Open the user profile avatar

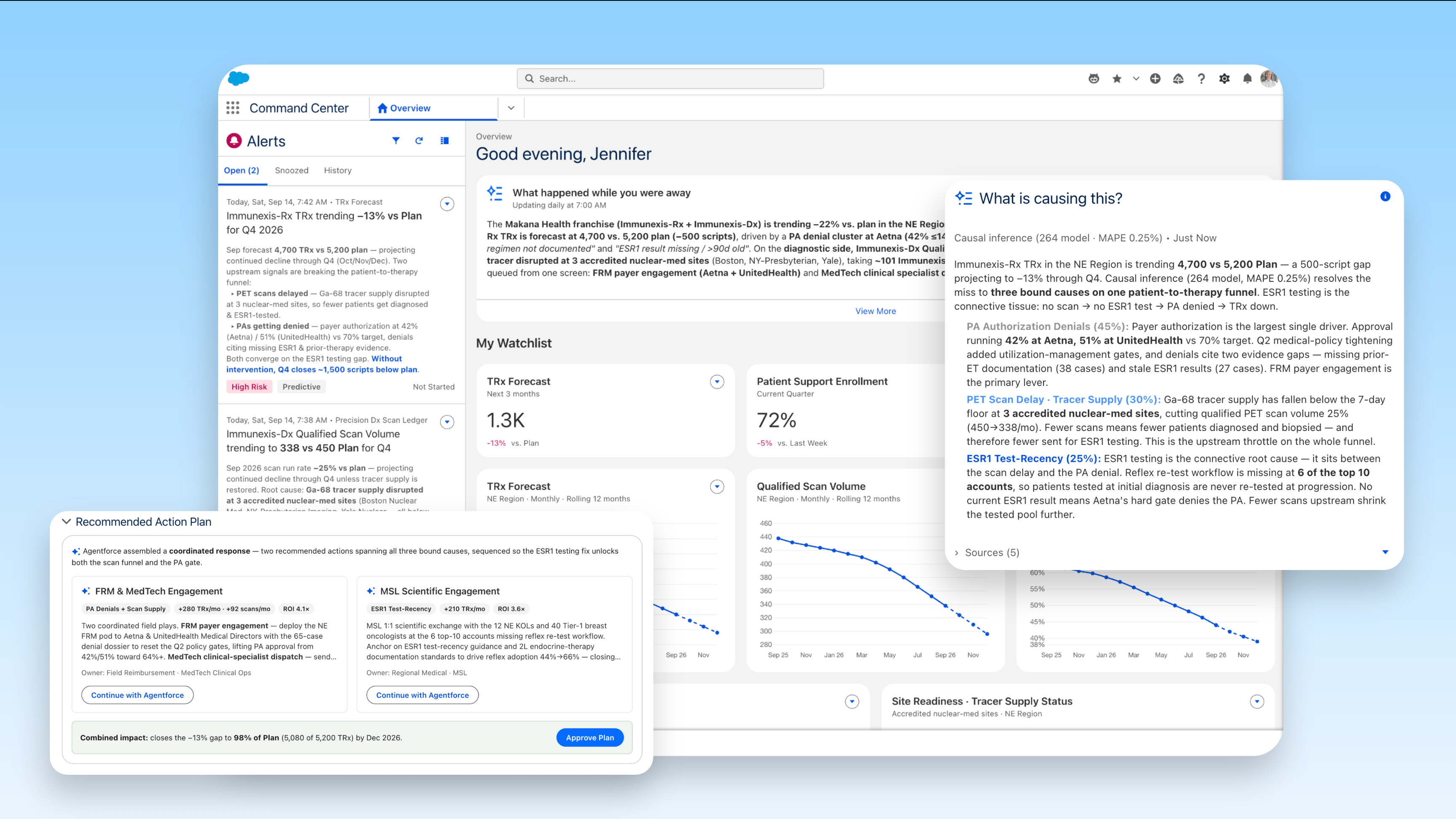coord(1269,78)
